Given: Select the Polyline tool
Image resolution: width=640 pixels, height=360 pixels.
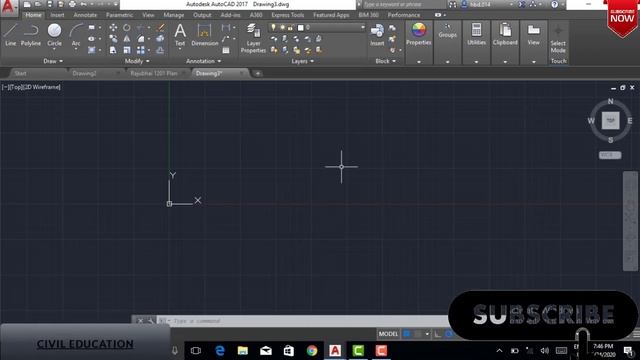Looking at the screenshot, I should point(31,34).
